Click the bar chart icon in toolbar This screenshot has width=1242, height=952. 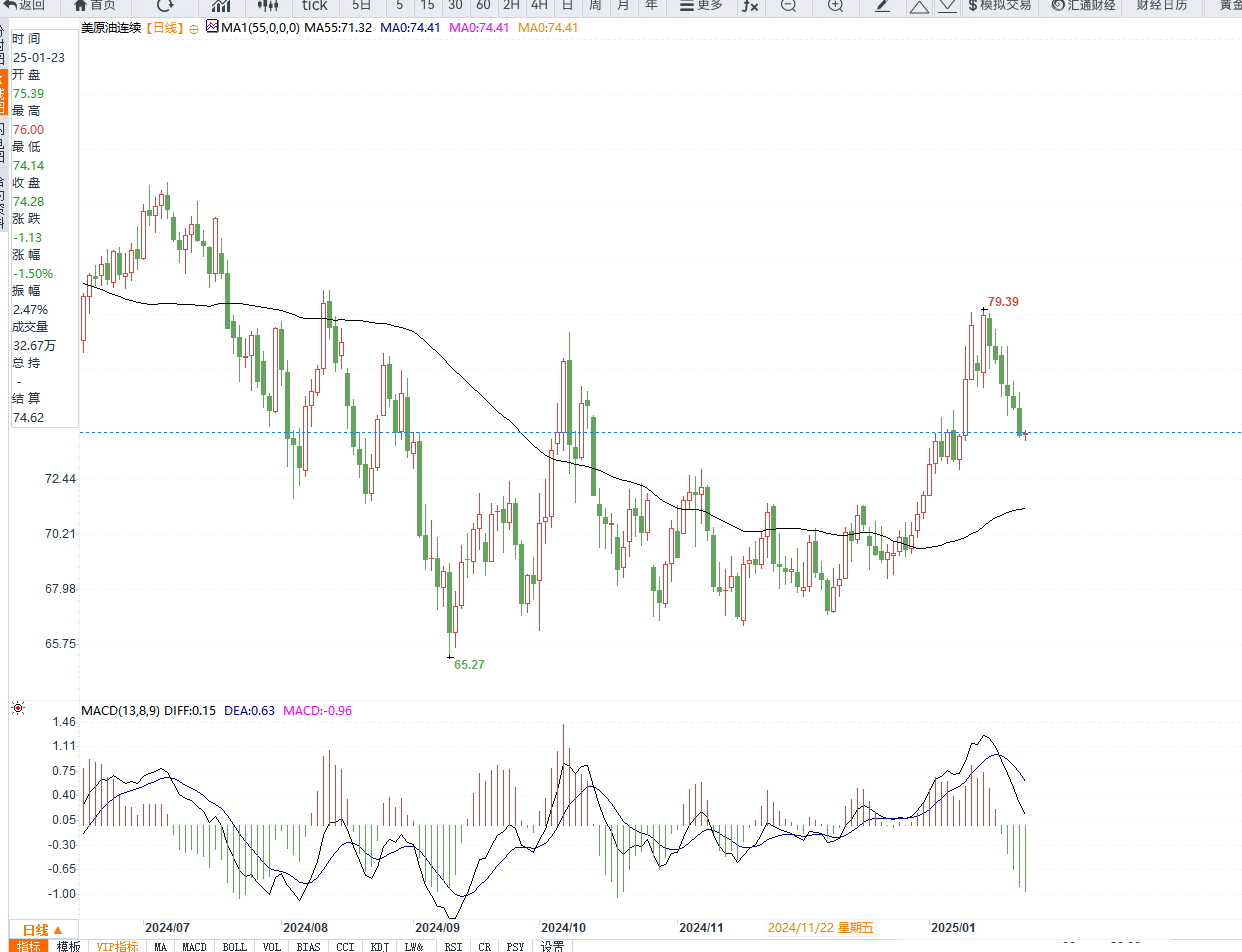point(220,5)
